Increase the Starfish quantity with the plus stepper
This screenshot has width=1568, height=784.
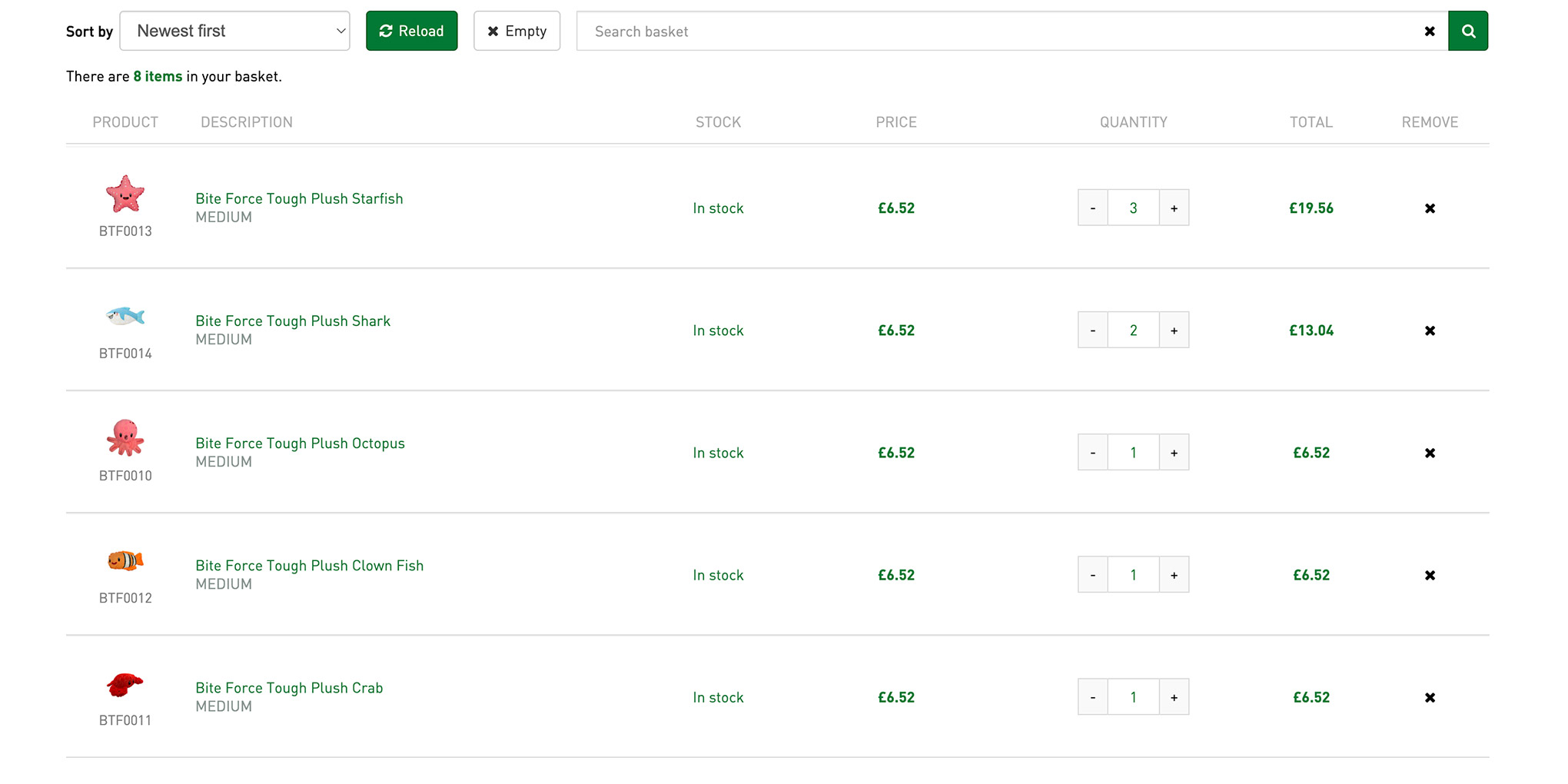point(1174,208)
